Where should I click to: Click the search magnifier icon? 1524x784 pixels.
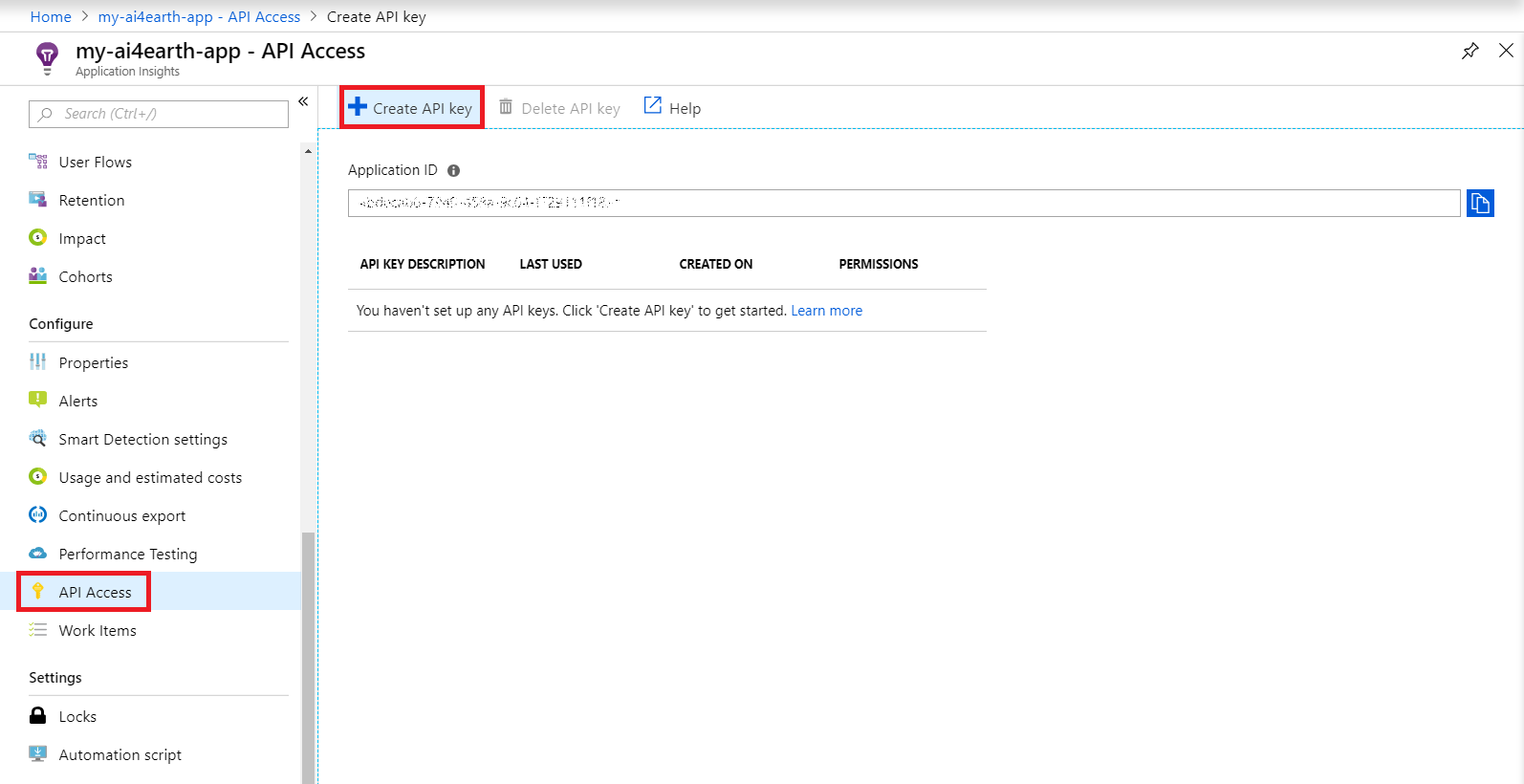45,114
